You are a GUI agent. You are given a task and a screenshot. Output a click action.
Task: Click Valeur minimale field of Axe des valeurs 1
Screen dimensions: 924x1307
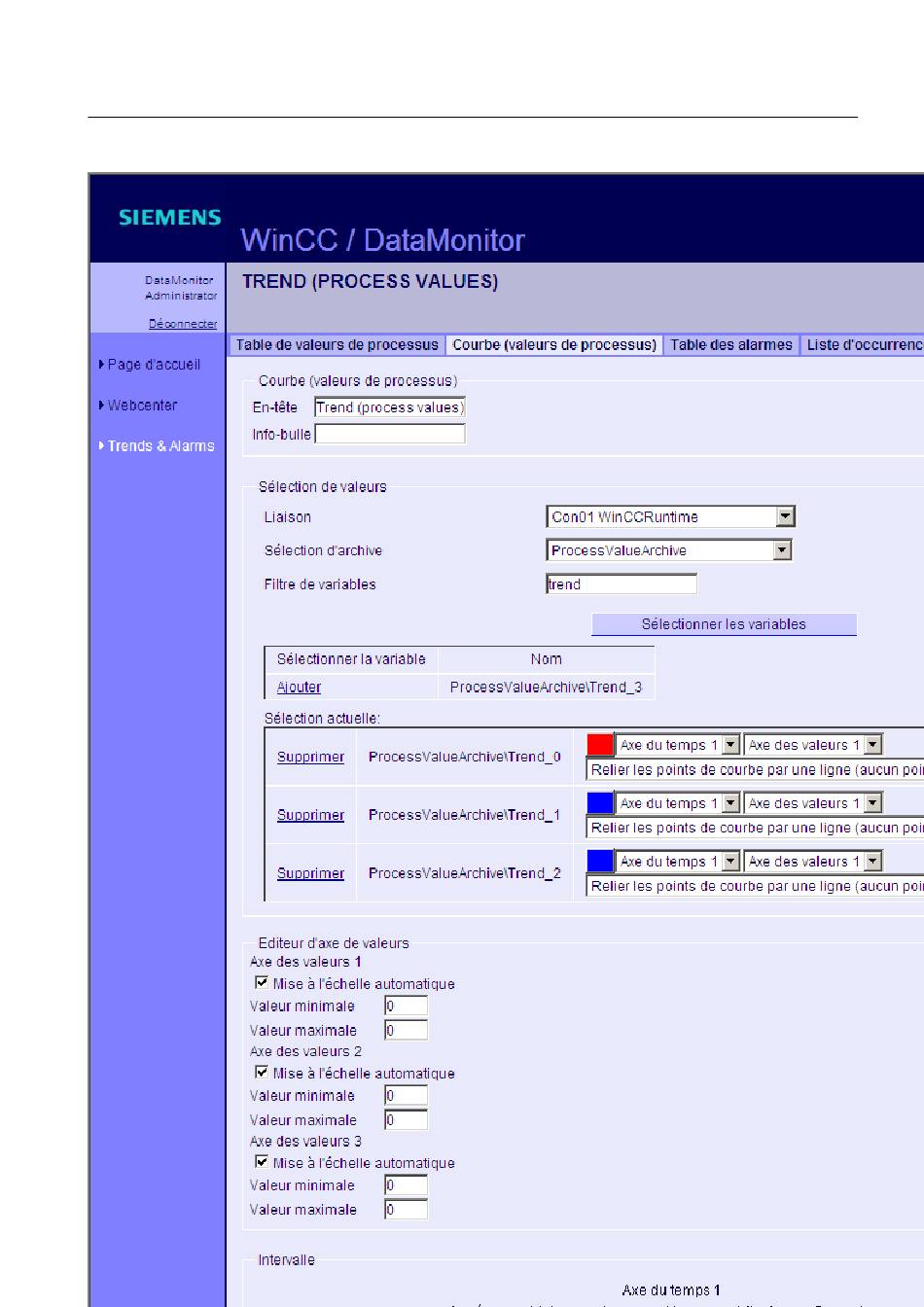pos(406,1007)
